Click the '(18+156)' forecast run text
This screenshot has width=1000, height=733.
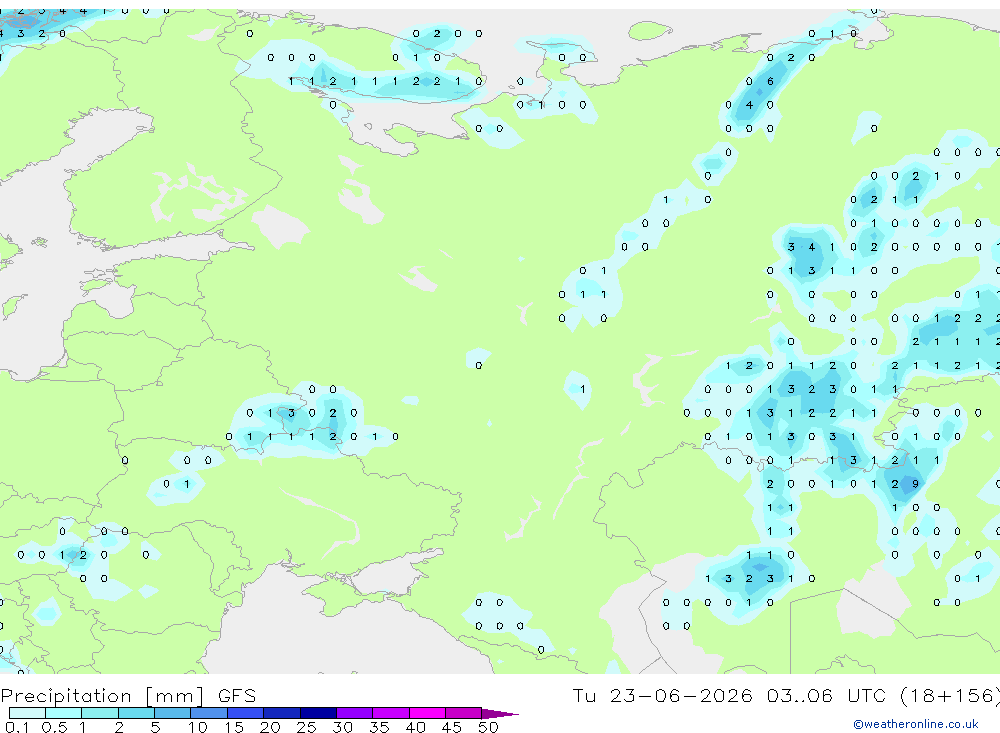point(950,695)
